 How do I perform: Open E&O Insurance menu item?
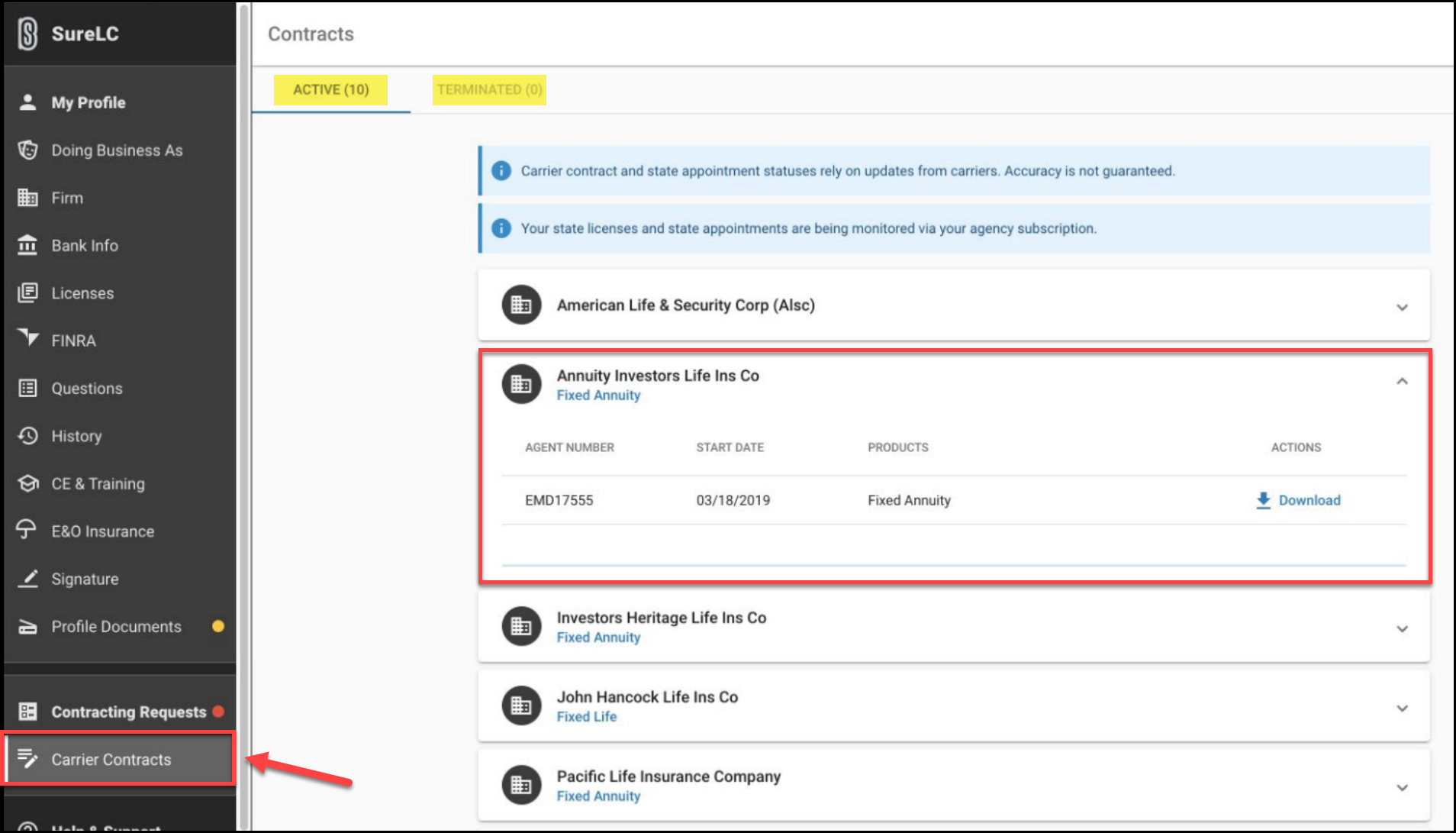[x=120, y=531]
